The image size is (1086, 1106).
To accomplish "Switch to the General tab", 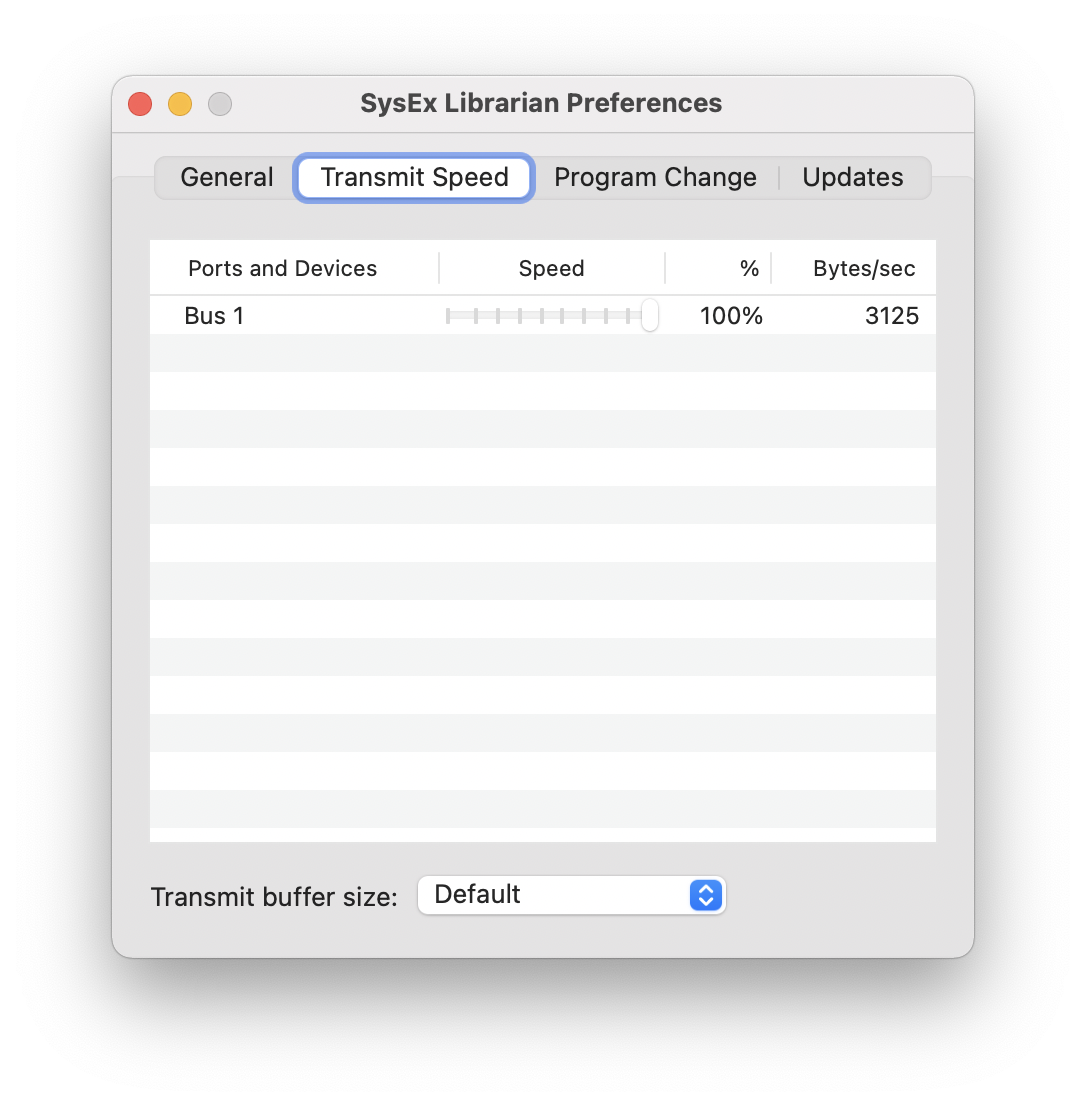I will point(226,177).
